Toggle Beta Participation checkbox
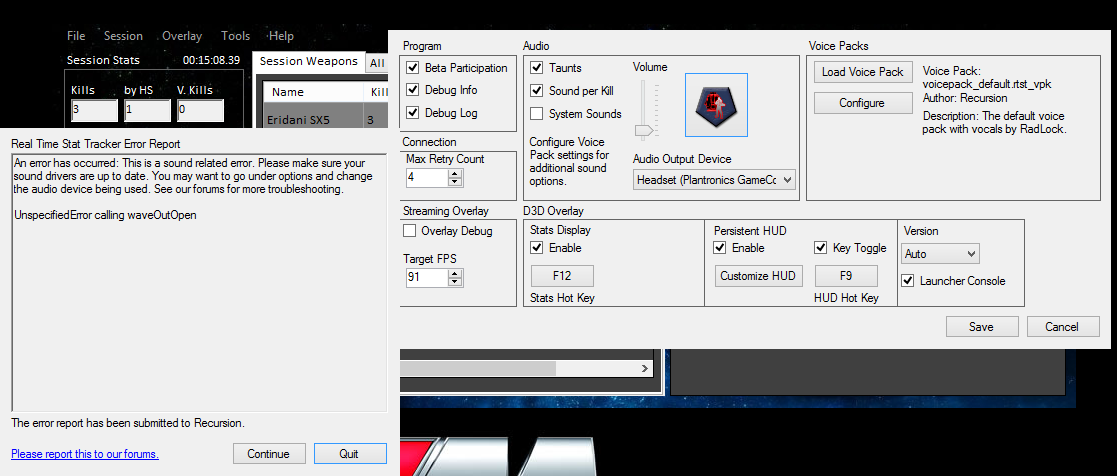This screenshot has width=1117, height=476. tap(412, 68)
